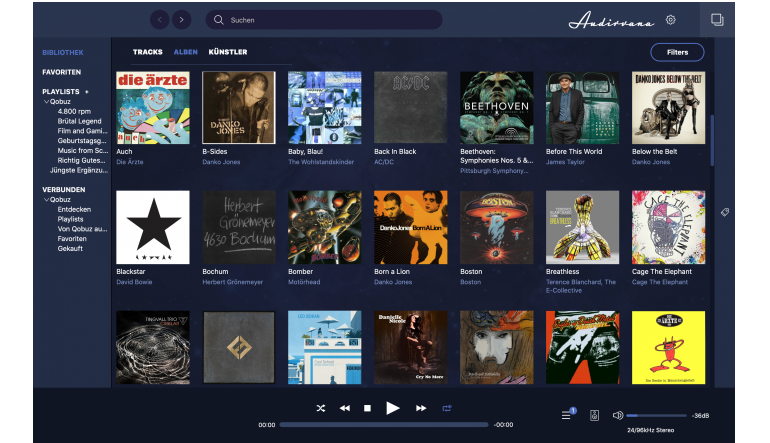
Task: Open the Before This World album cover
Action: point(582,108)
